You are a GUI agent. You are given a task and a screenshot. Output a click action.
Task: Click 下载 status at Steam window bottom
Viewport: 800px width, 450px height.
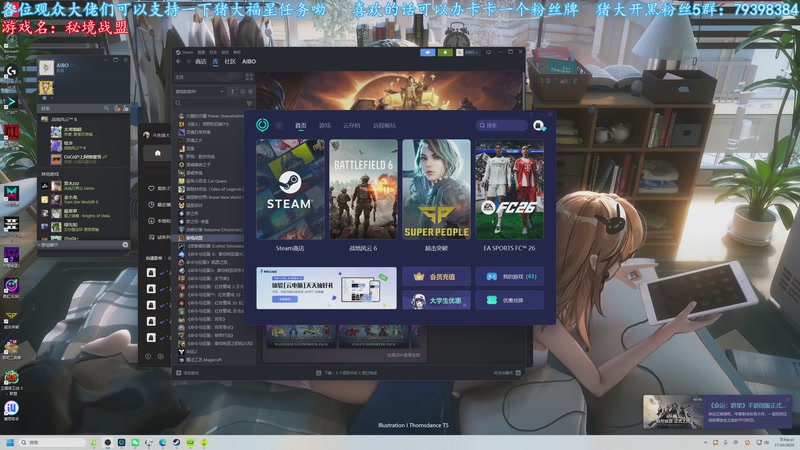(x=346, y=373)
